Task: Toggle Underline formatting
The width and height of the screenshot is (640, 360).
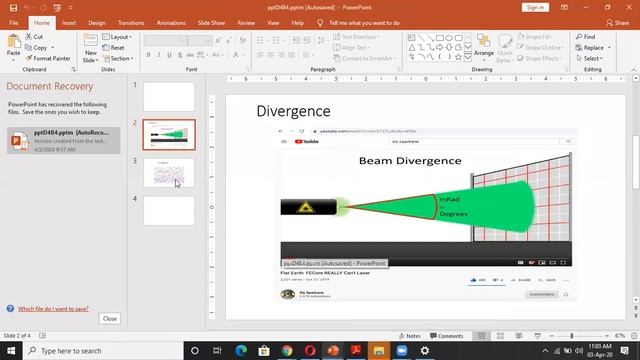Action: (169, 55)
